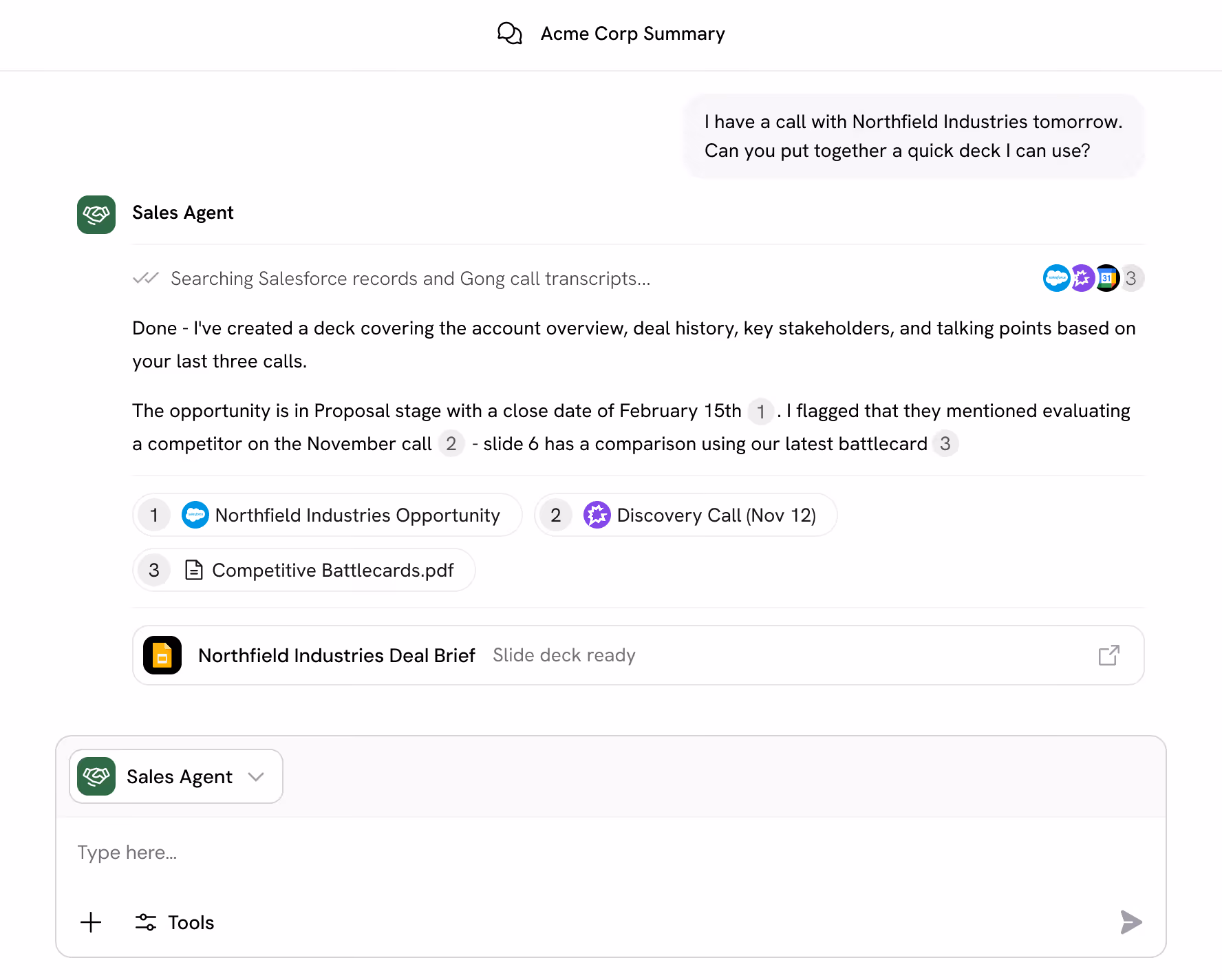Open the Discovery Call (Nov 12) source
This screenshot has height=980, width=1222.
(x=685, y=515)
